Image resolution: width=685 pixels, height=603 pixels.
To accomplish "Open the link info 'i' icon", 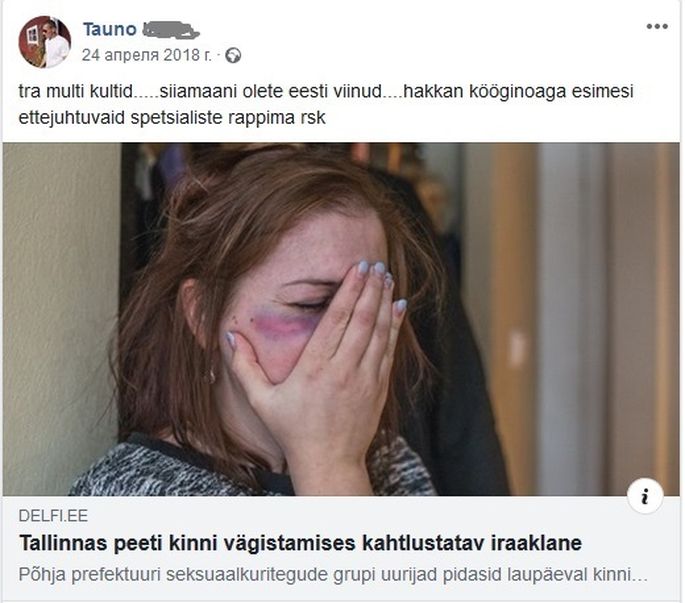I will coord(645,496).
